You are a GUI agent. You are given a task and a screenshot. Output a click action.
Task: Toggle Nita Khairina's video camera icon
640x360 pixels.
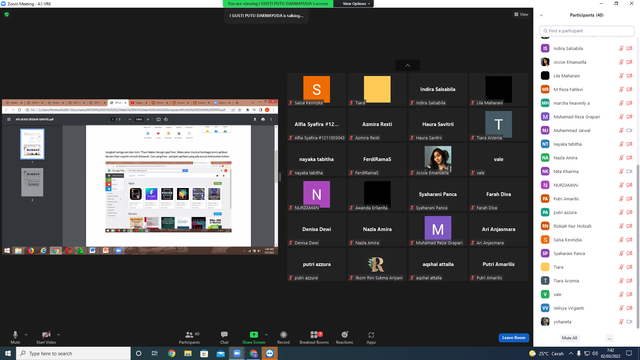coord(629,171)
